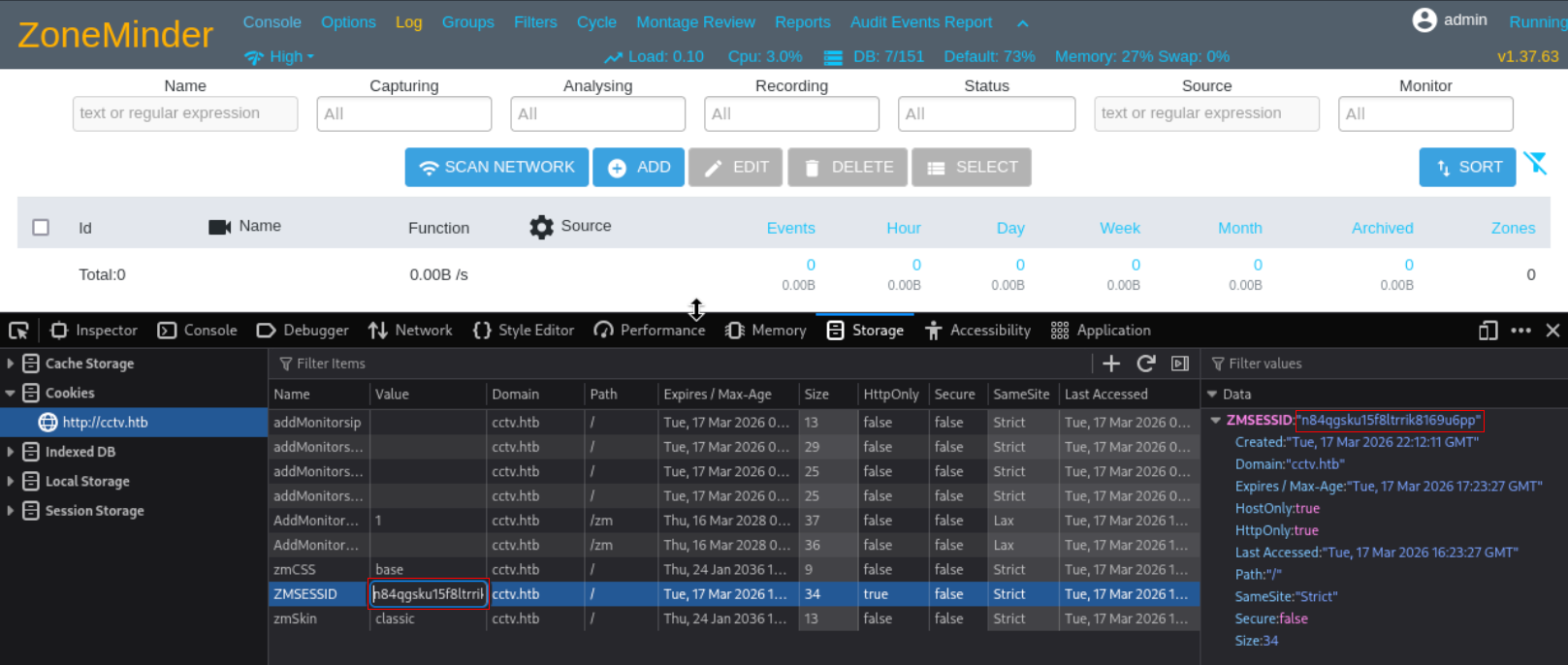The width and height of the screenshot is (1568, 665).
Task: Open the Options menu item
Action: pyautogui.click(x=348, y=22)
